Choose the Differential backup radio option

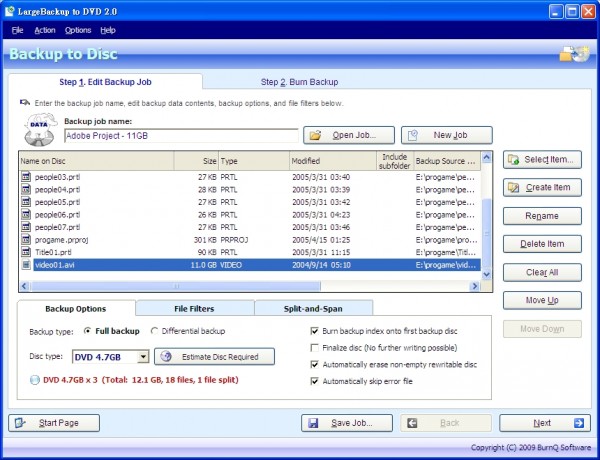154,330
